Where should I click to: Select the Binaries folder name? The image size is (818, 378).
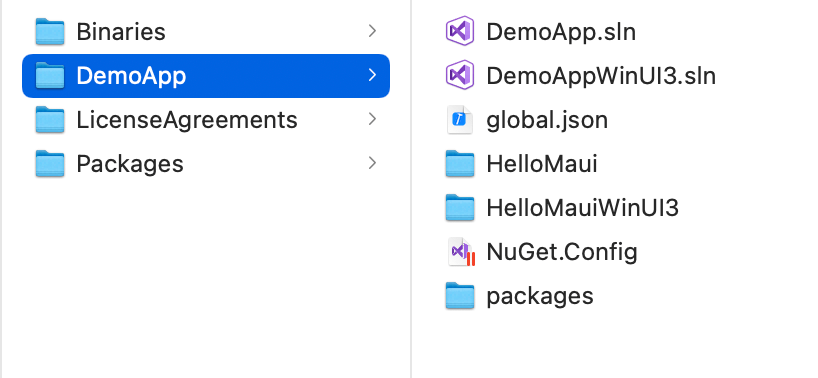(x=121, y=32)
